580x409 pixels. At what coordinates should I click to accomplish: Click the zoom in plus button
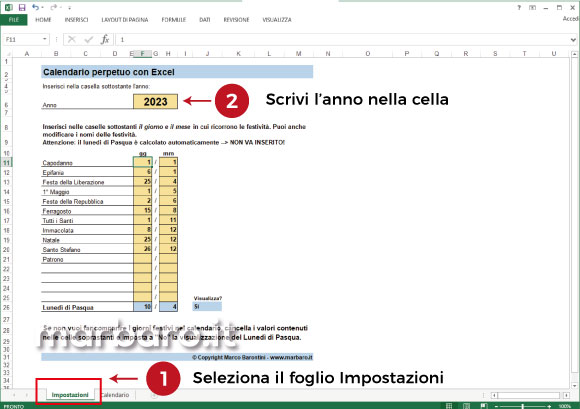tap(549, 406)
